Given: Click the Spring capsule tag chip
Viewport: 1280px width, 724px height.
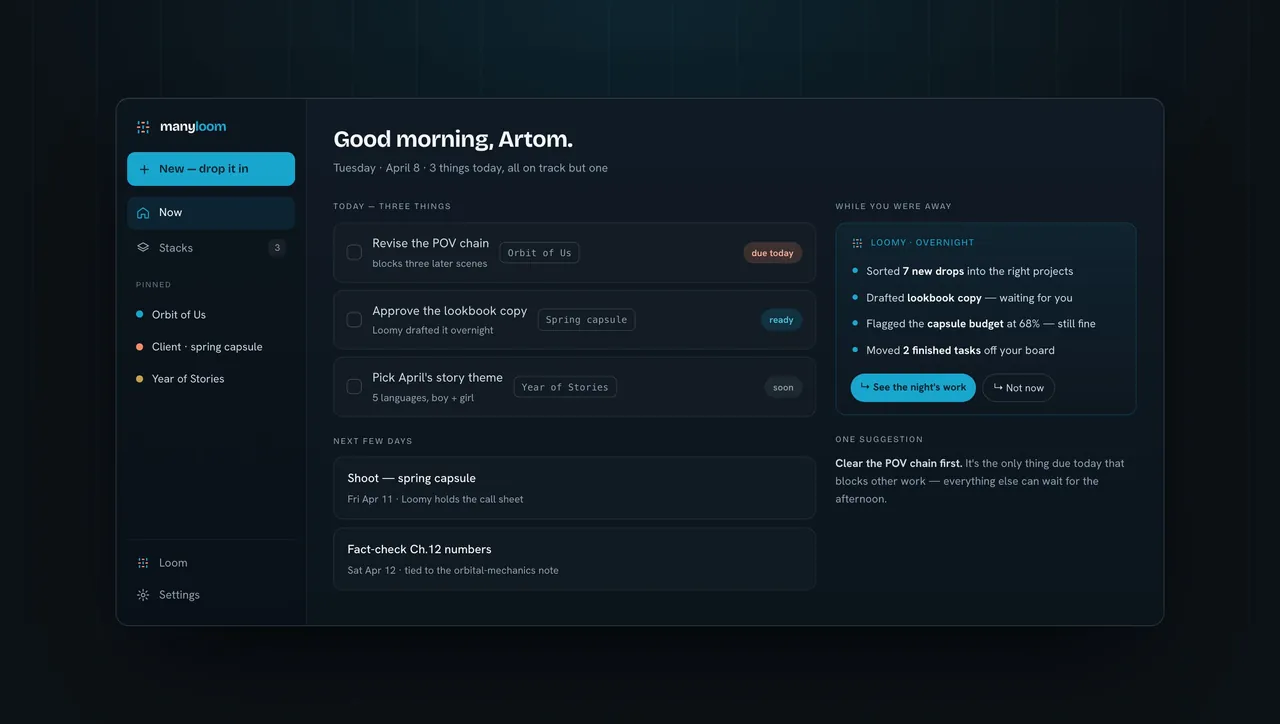Looking at the screenshot, I should click(x=587, y=320).
